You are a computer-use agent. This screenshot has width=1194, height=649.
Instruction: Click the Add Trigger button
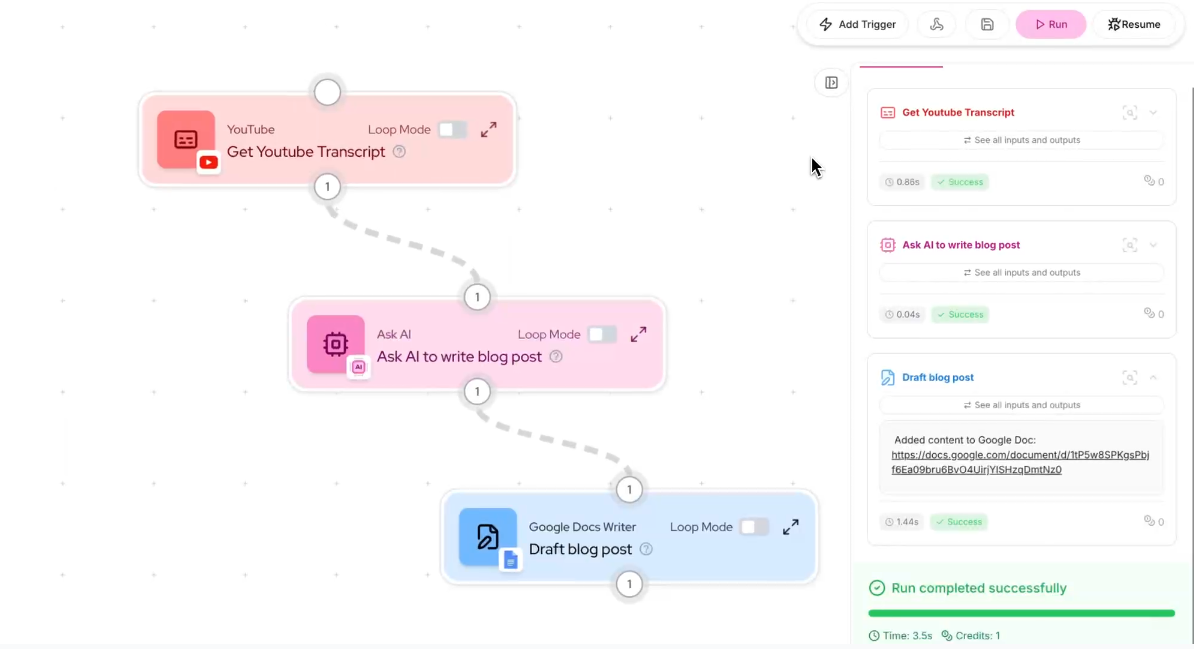pos(857,24)
